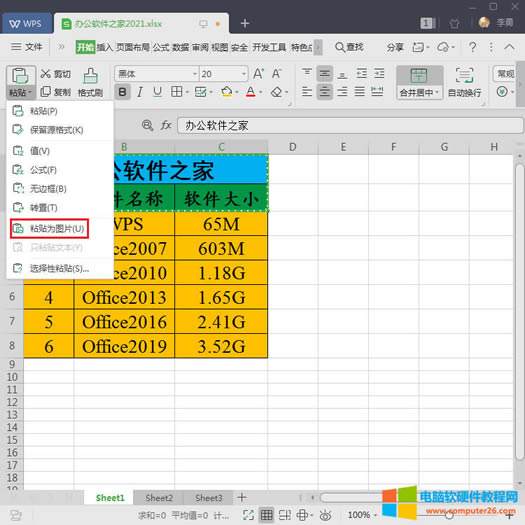
Task: Open number format dropdown box
Action: tap(504, 74)
